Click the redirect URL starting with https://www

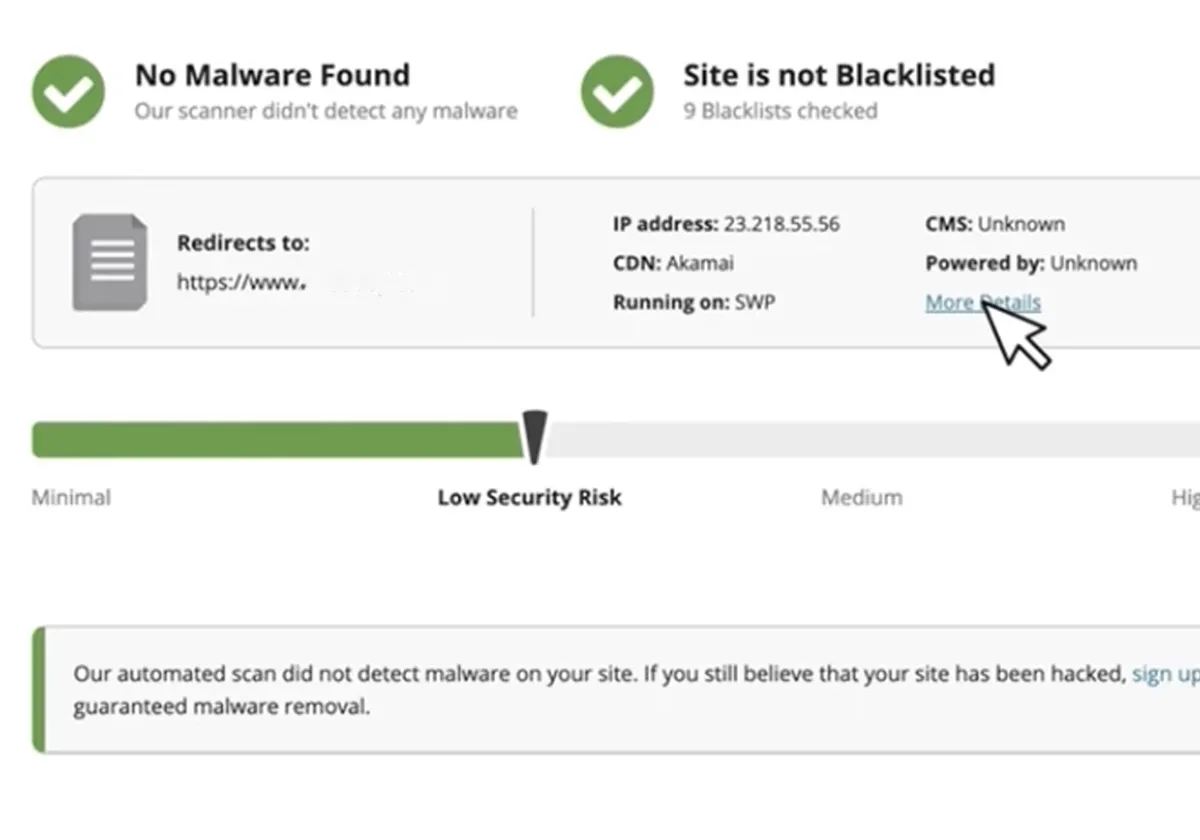[240, 283]
